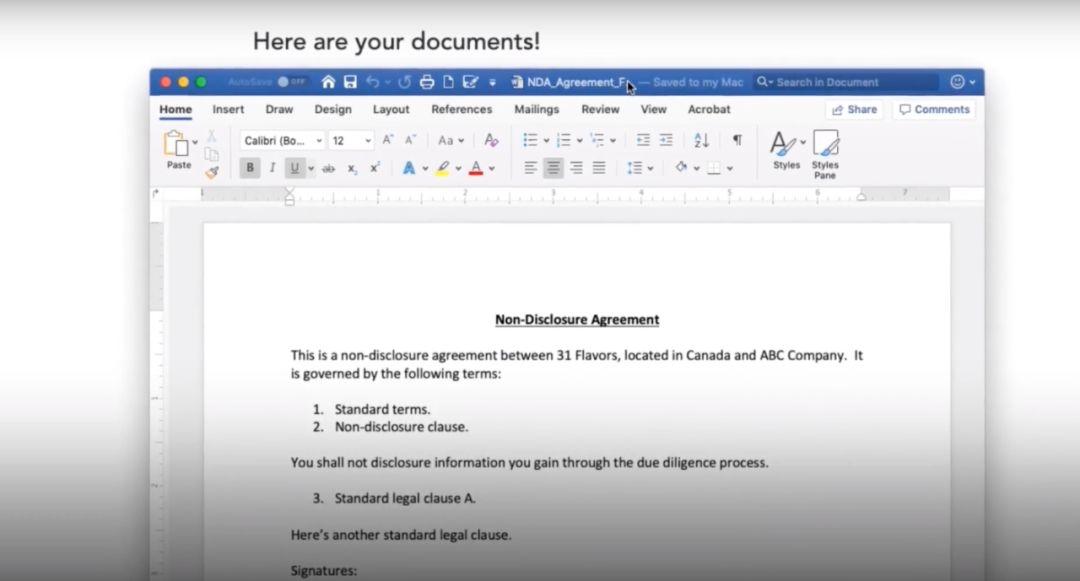This screenshot has width=1080, height=581.
Task: Click the Increase Indent icon
Action: point(665,140)
